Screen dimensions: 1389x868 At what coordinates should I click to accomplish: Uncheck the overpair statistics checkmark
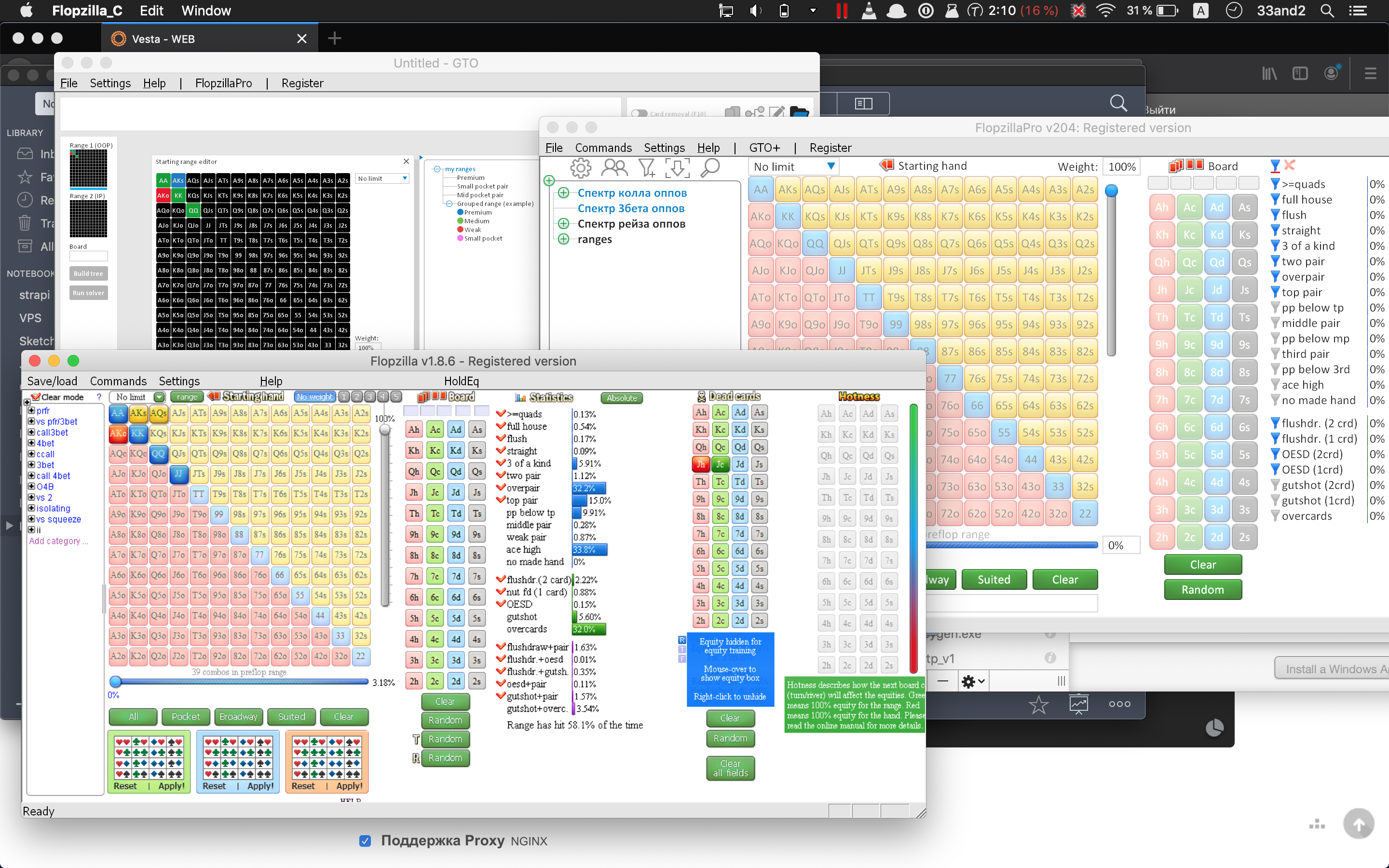(x=501, y=488)
